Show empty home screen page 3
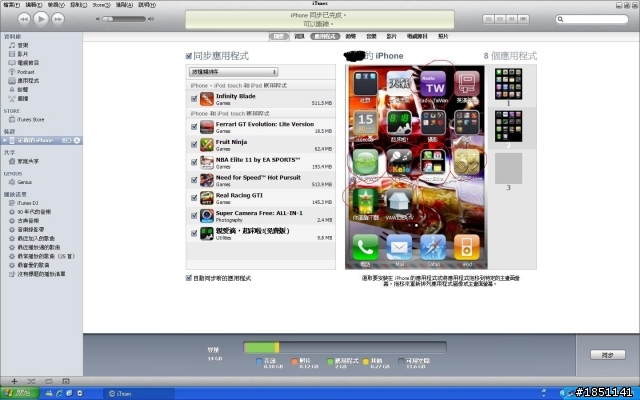The height and width of the screenshot is (400, 640). coord(508,168)
